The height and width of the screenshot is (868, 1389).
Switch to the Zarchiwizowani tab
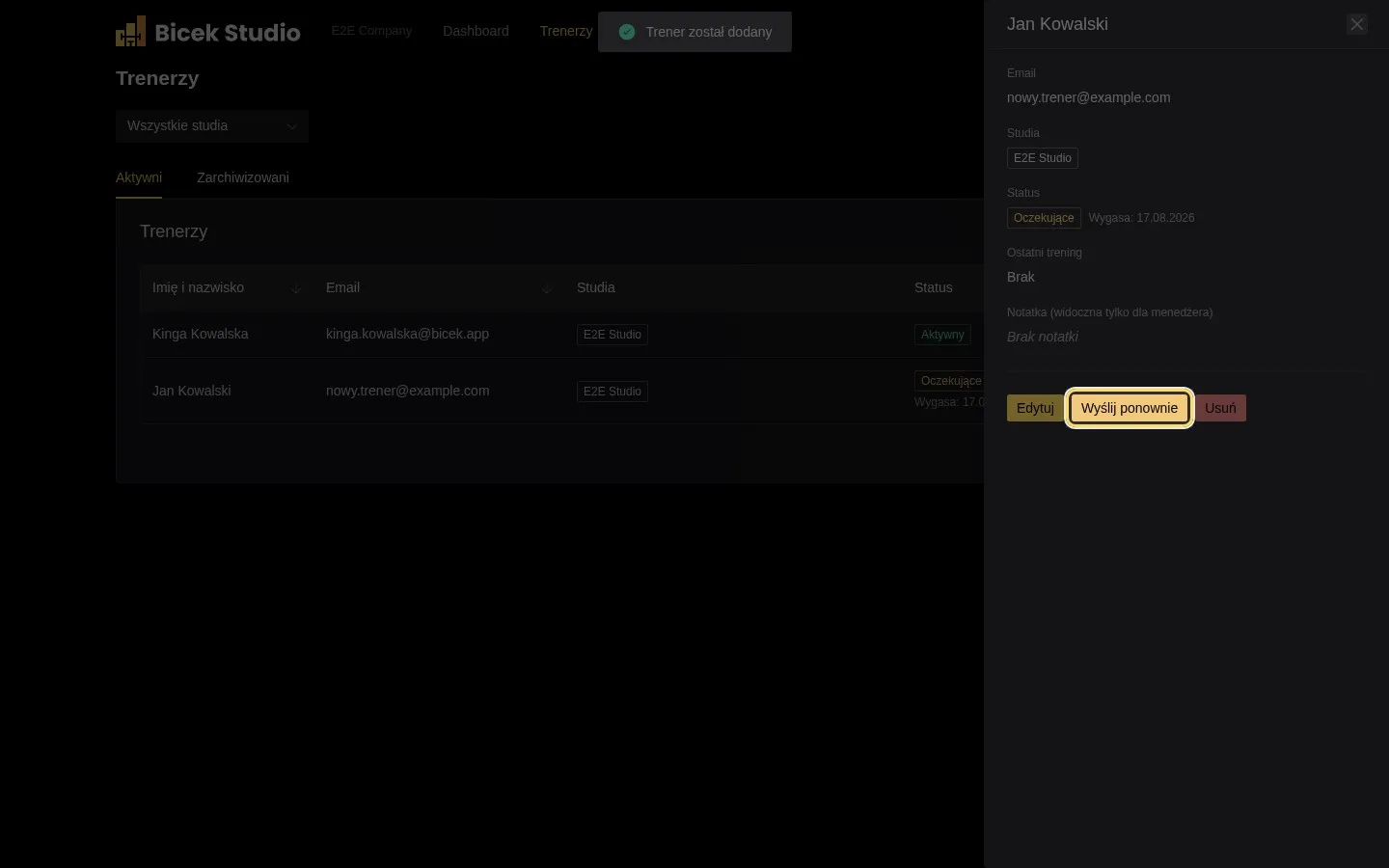(x=243, y=177)
